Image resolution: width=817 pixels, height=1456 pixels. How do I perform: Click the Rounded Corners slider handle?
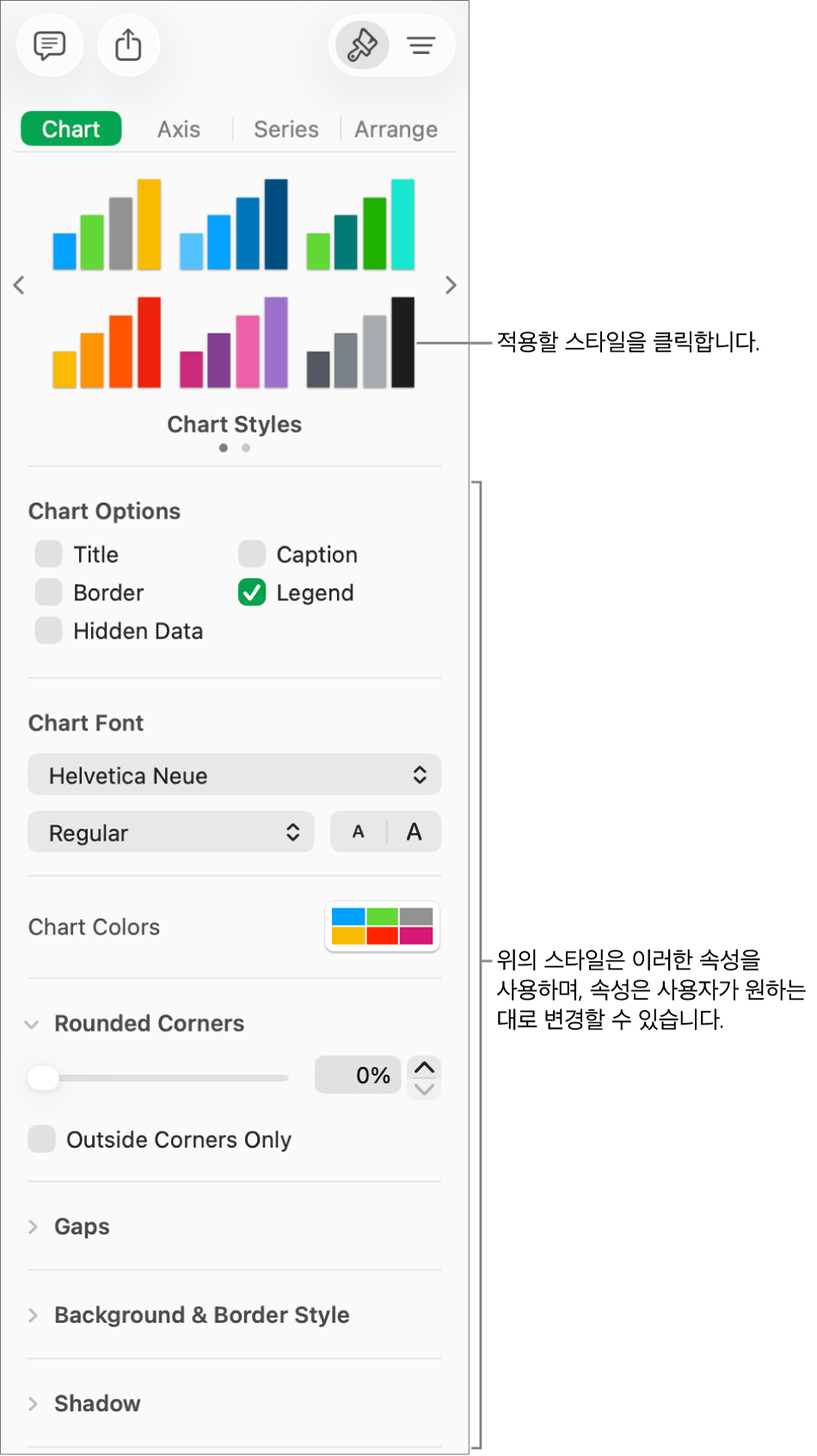pos(43,1077)
